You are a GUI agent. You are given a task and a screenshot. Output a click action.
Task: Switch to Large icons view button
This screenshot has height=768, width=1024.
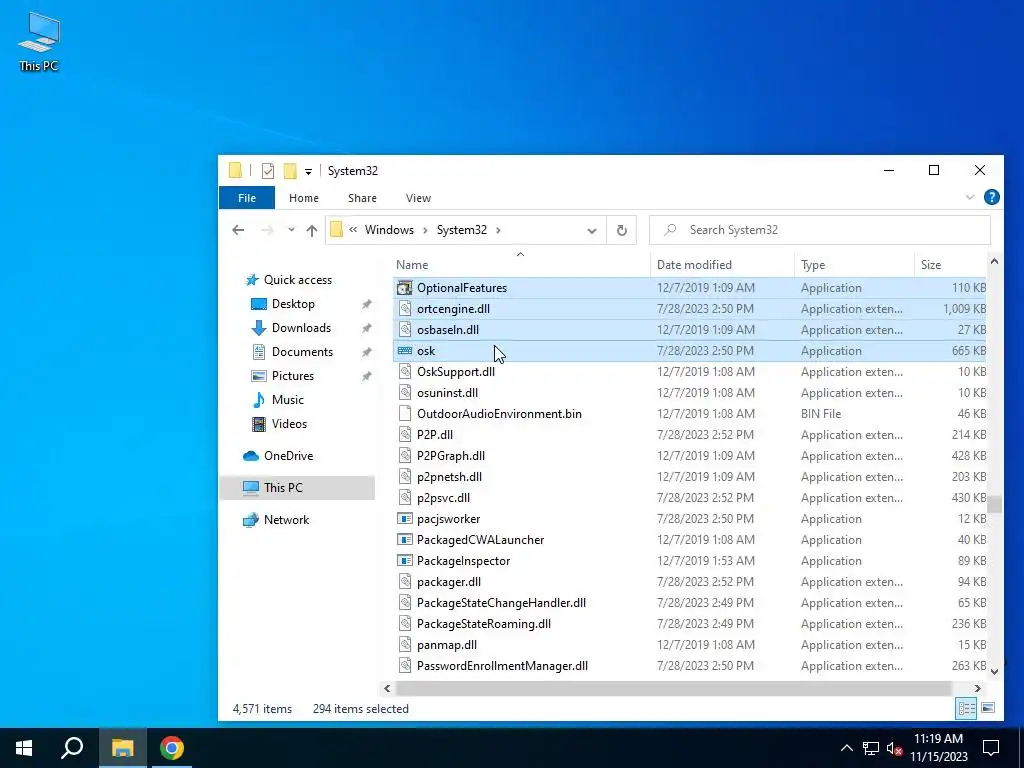tap(988, 709)
